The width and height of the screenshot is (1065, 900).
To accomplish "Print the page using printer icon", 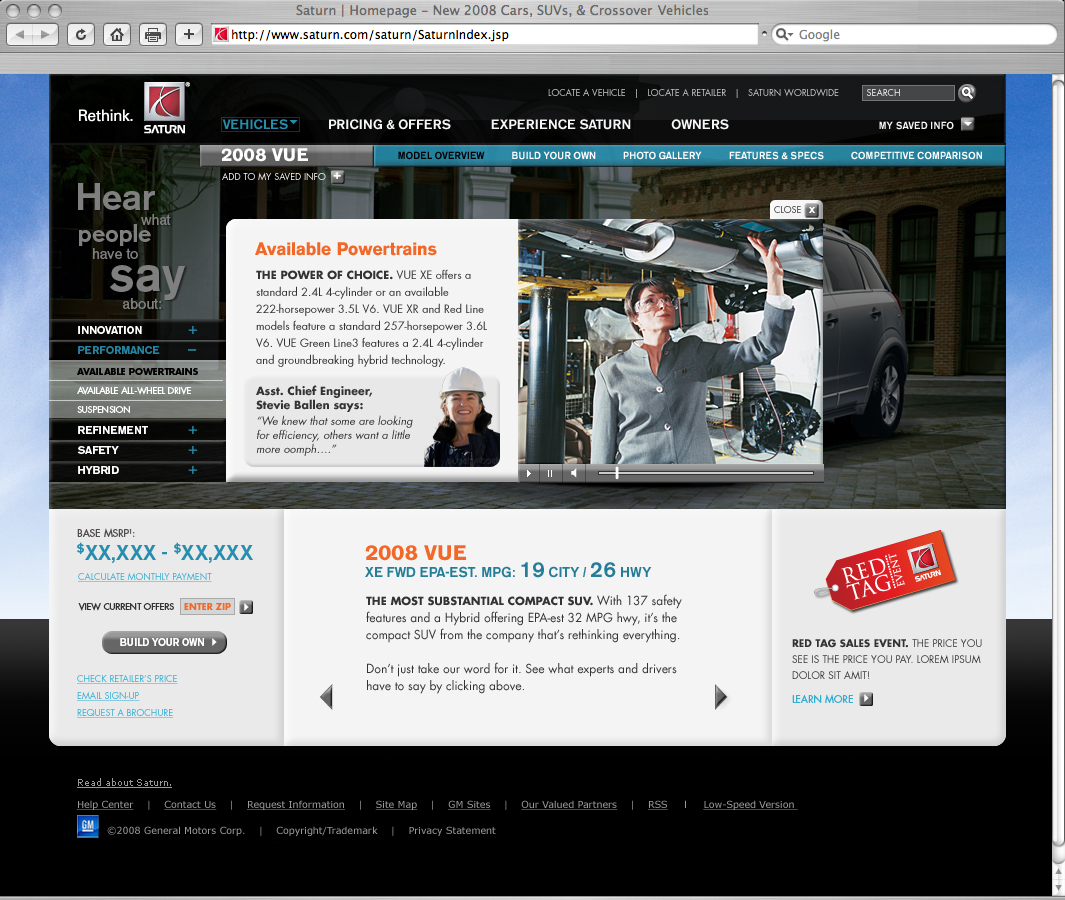I will pos(153,35).
